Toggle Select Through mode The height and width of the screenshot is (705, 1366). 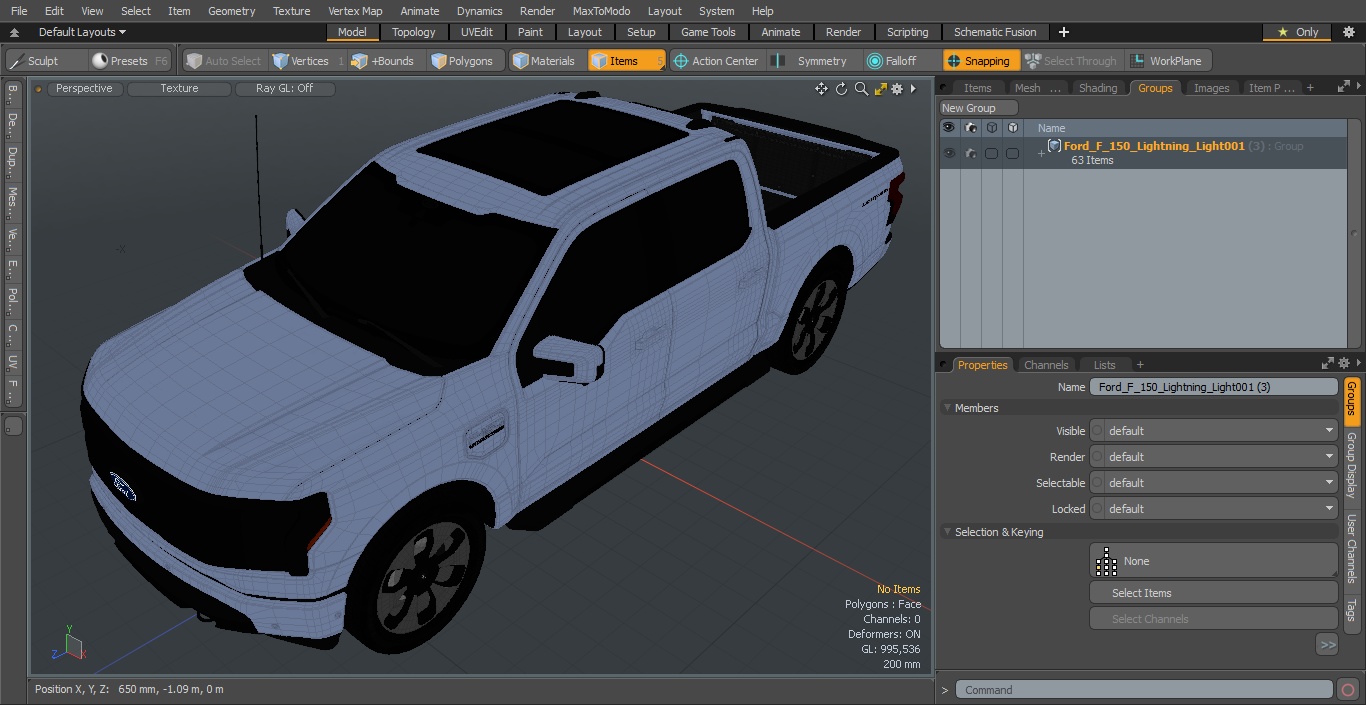pyautogui.click(x=1072, y=61)
